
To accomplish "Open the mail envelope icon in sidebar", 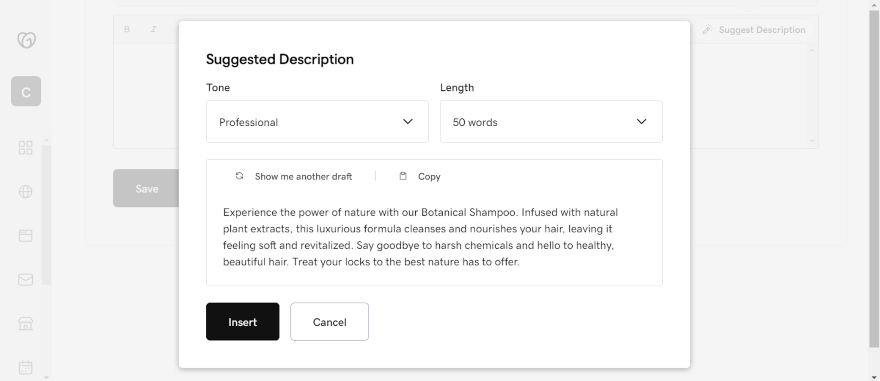I will point(25,279).
